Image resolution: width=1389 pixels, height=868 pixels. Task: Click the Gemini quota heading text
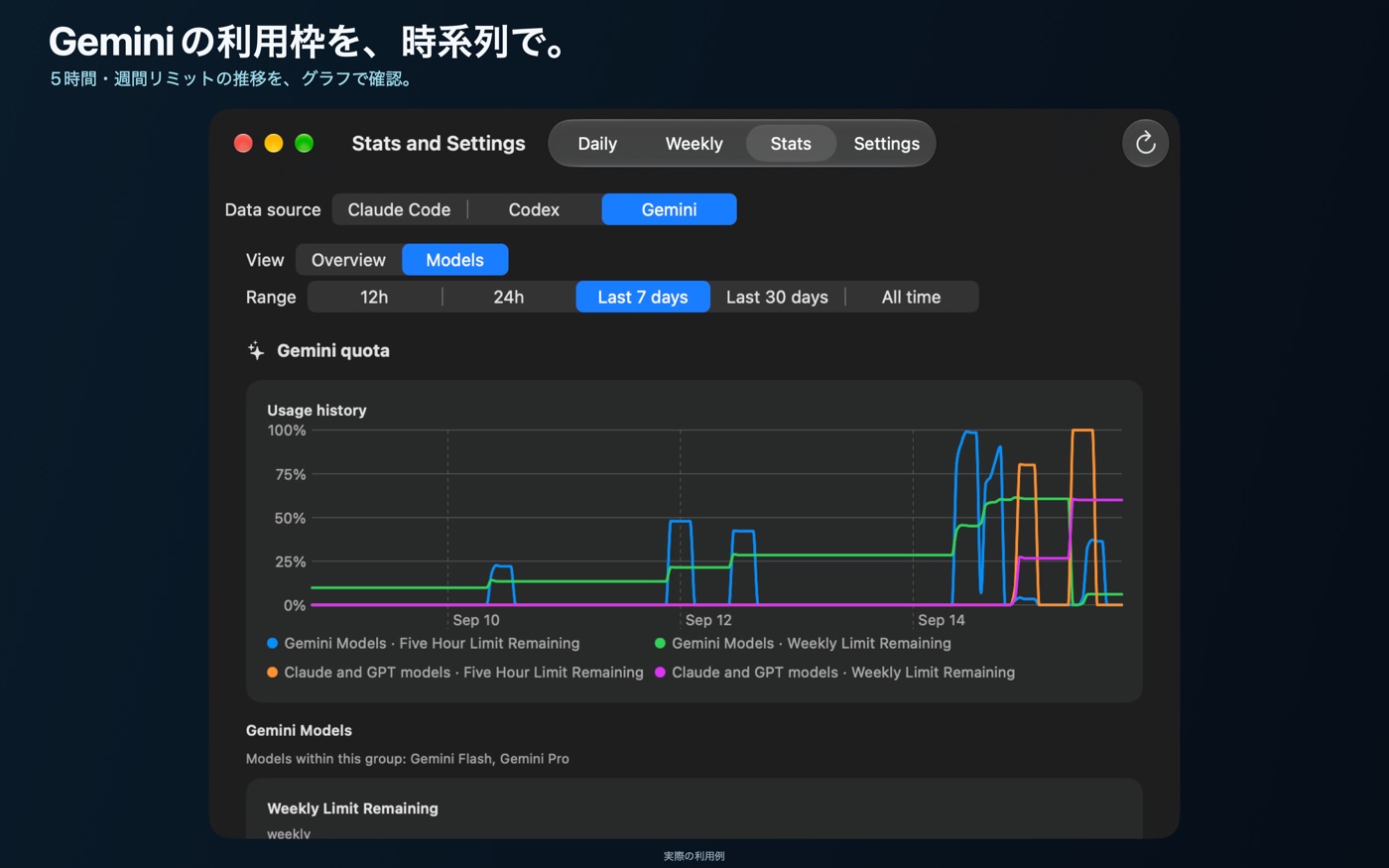(333, 350)
